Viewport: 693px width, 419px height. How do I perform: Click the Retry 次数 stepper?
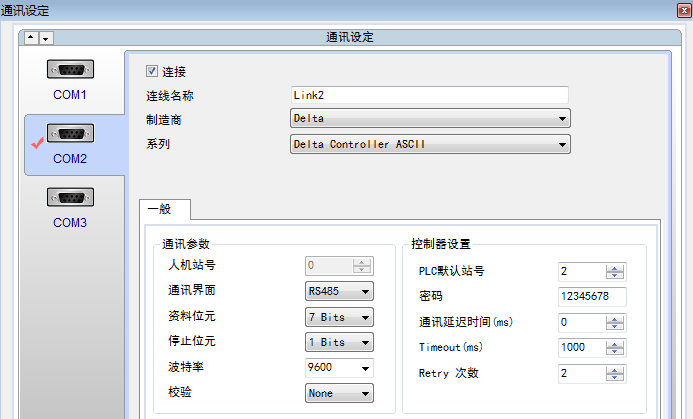592,373
